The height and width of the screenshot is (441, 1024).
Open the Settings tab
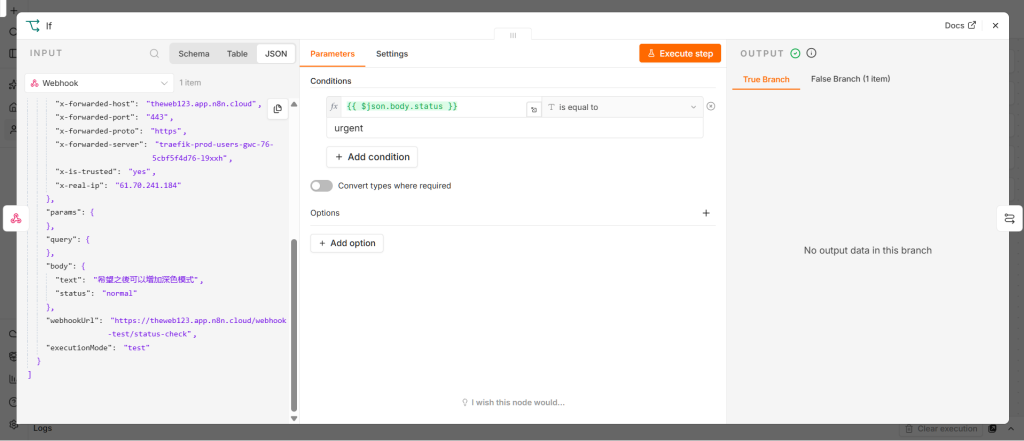click(x=392, y=54)
